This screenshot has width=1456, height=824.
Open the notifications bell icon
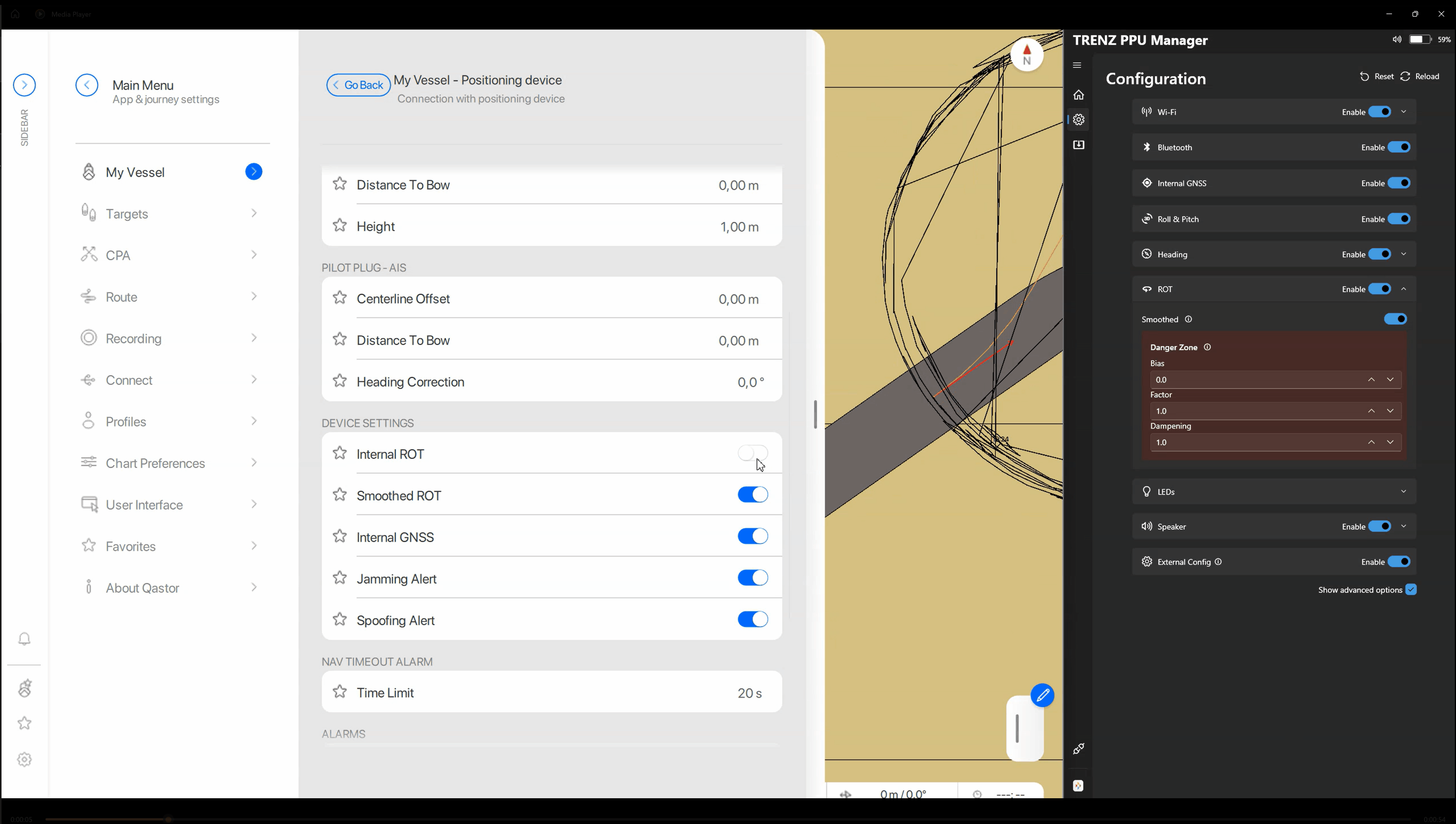pos(24,639)
